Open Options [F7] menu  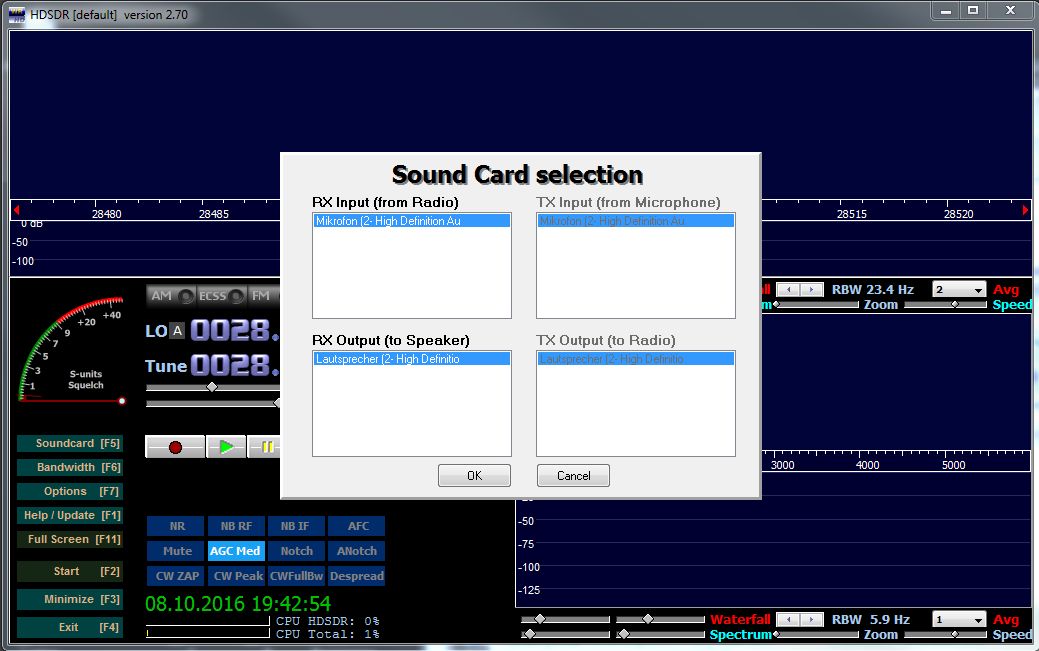70,491
